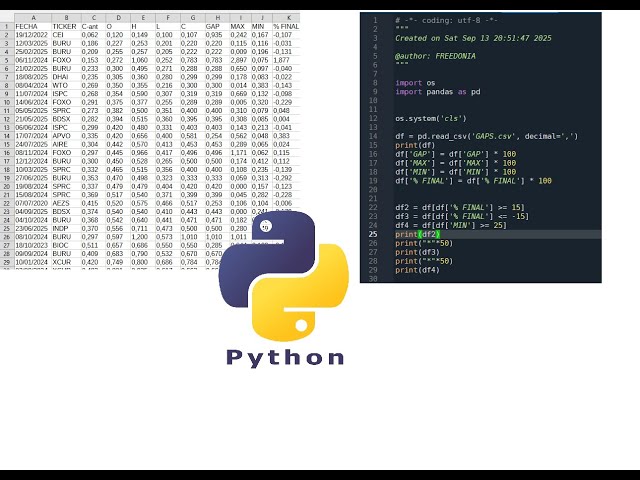
Task: Select the date cell 06/11/2024
Action: 31,60
